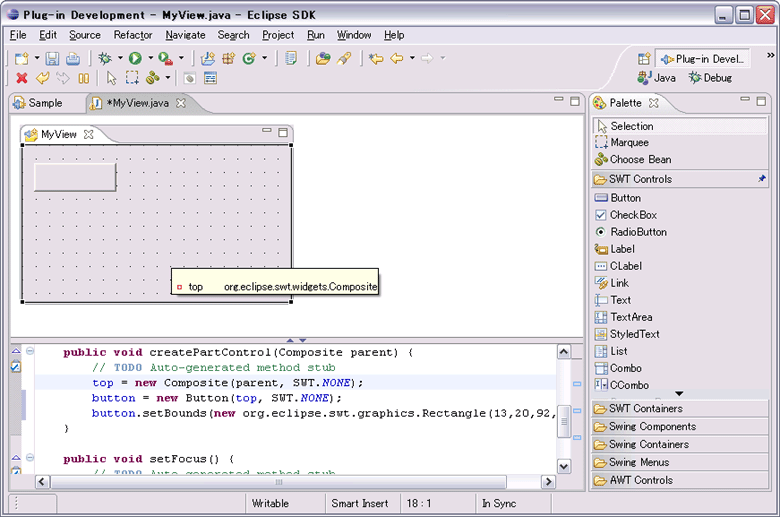
Task: Switch to the Java perspective
Action: (657, 78)
